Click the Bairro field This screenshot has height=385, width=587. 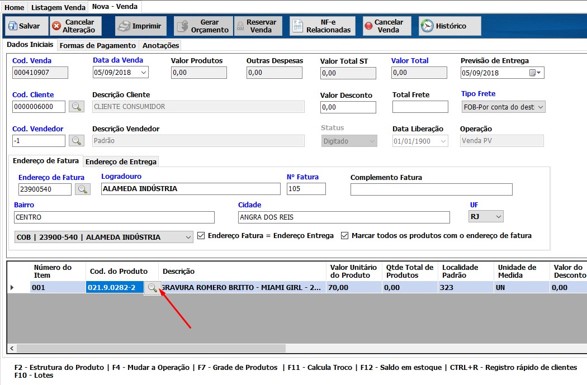point(114,217)
